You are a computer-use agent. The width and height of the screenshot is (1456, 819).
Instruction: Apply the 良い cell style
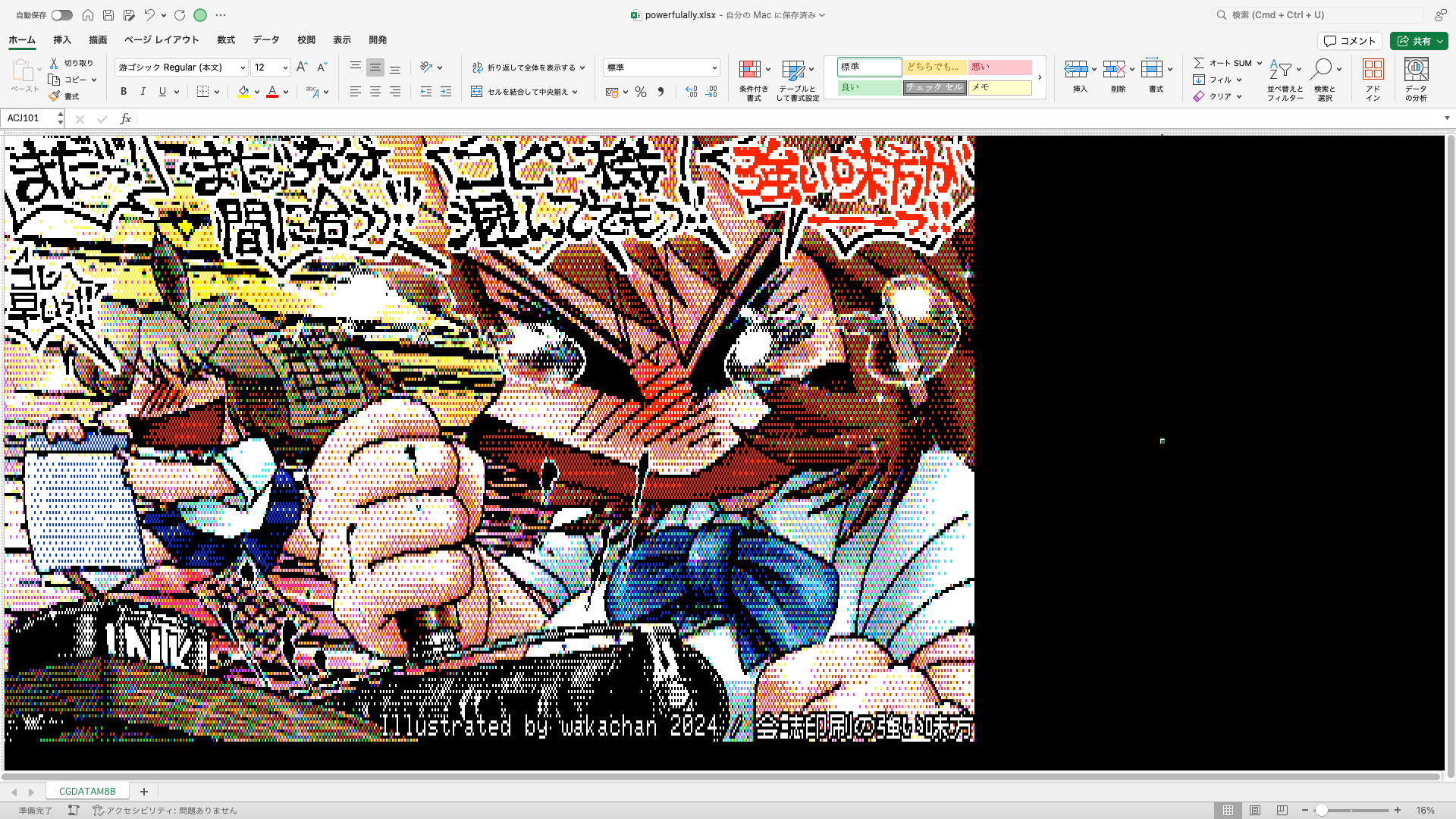(x=869, y=87)
